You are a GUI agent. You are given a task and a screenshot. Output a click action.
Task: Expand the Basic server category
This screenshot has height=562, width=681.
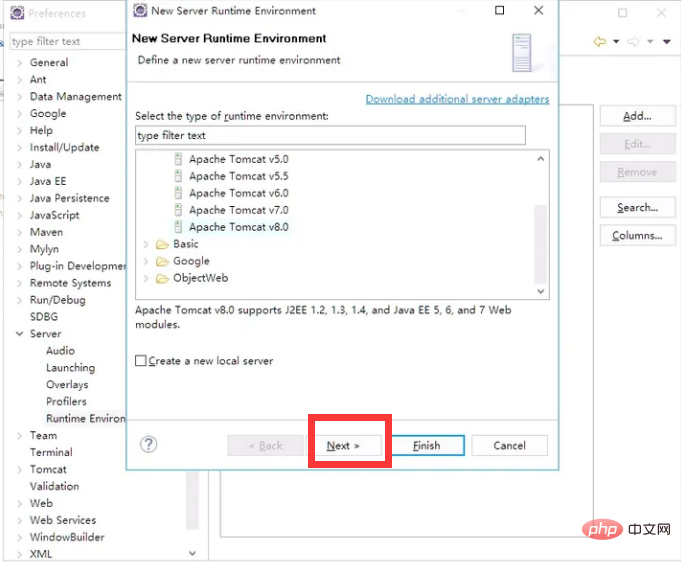pos(146,244)
